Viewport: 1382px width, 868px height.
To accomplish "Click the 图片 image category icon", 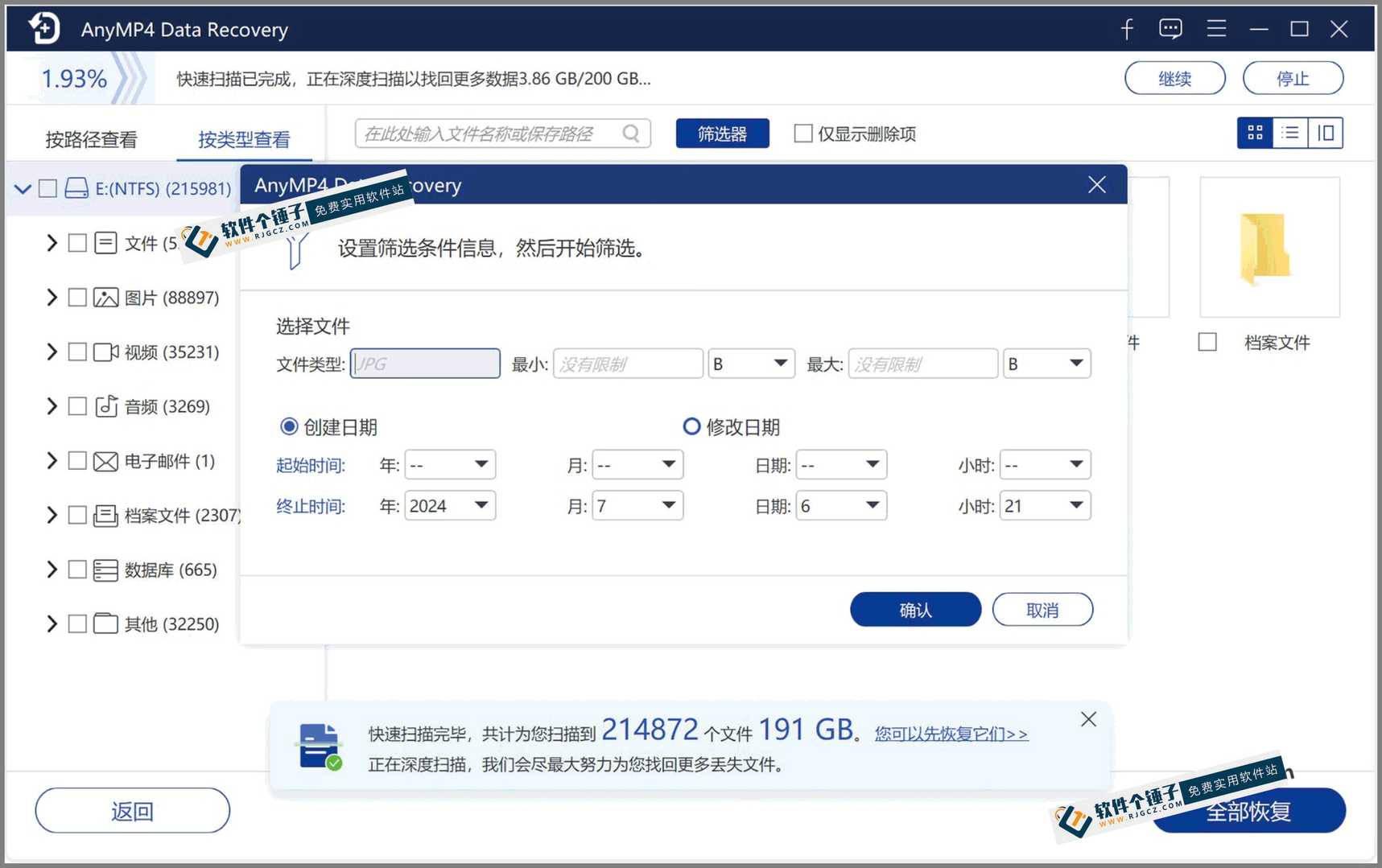I will point(105,297).
